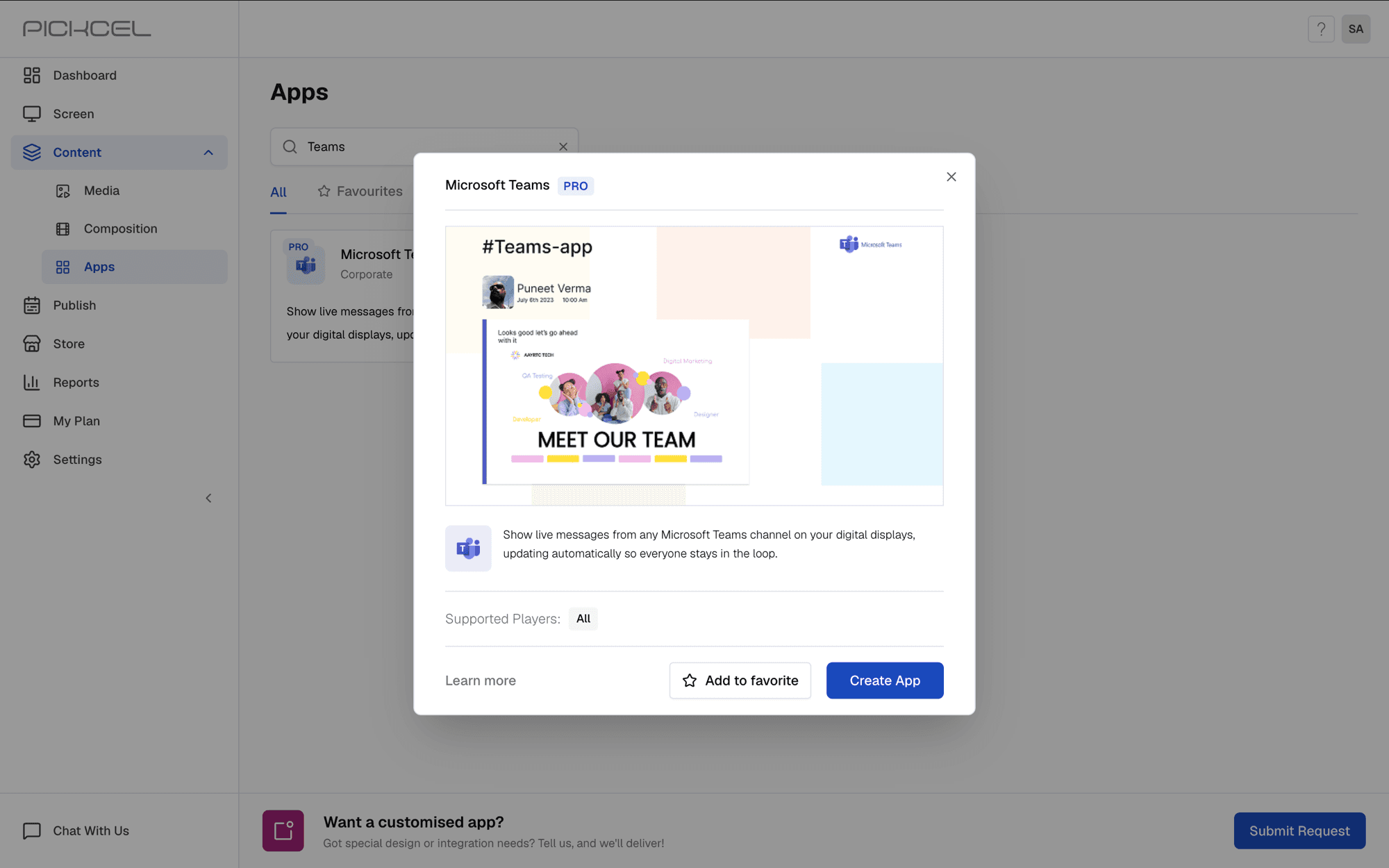Switch to the All tab
This screenshot has width=1389, height=868.
(x=278, y=192)
